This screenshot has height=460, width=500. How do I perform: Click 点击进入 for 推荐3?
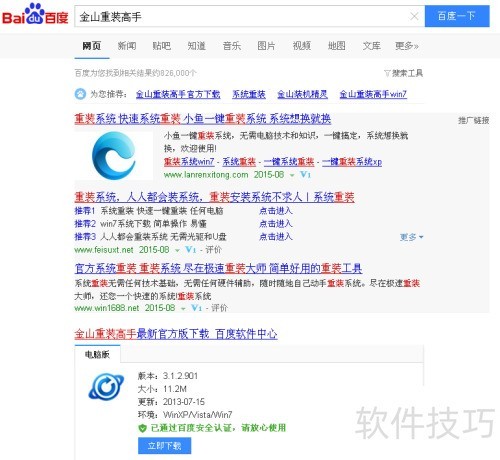(x=276, y=237)
